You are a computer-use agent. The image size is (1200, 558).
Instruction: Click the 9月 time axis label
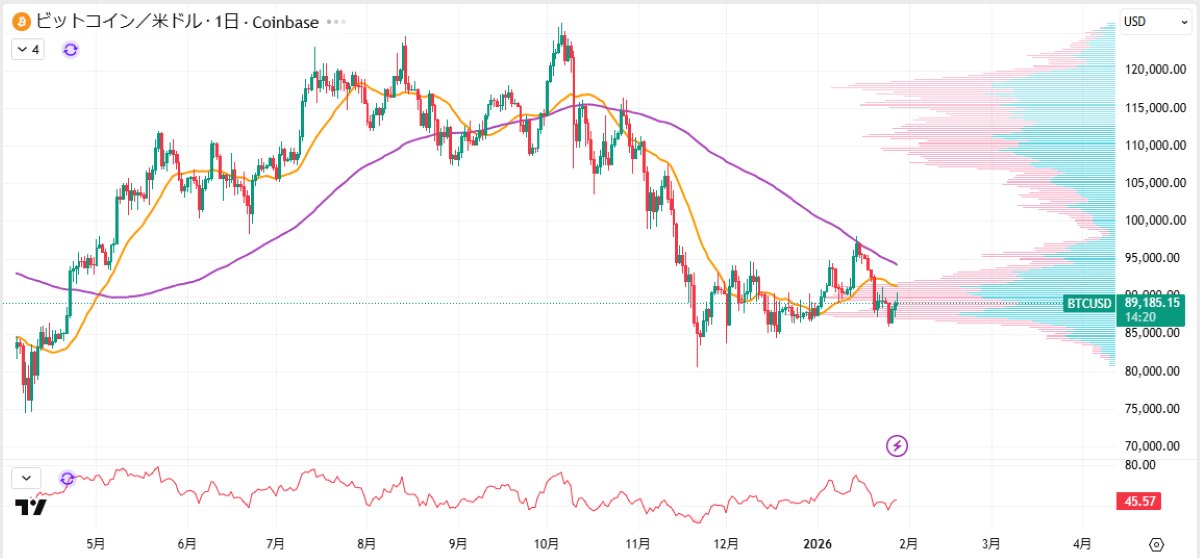click(457, 544)
